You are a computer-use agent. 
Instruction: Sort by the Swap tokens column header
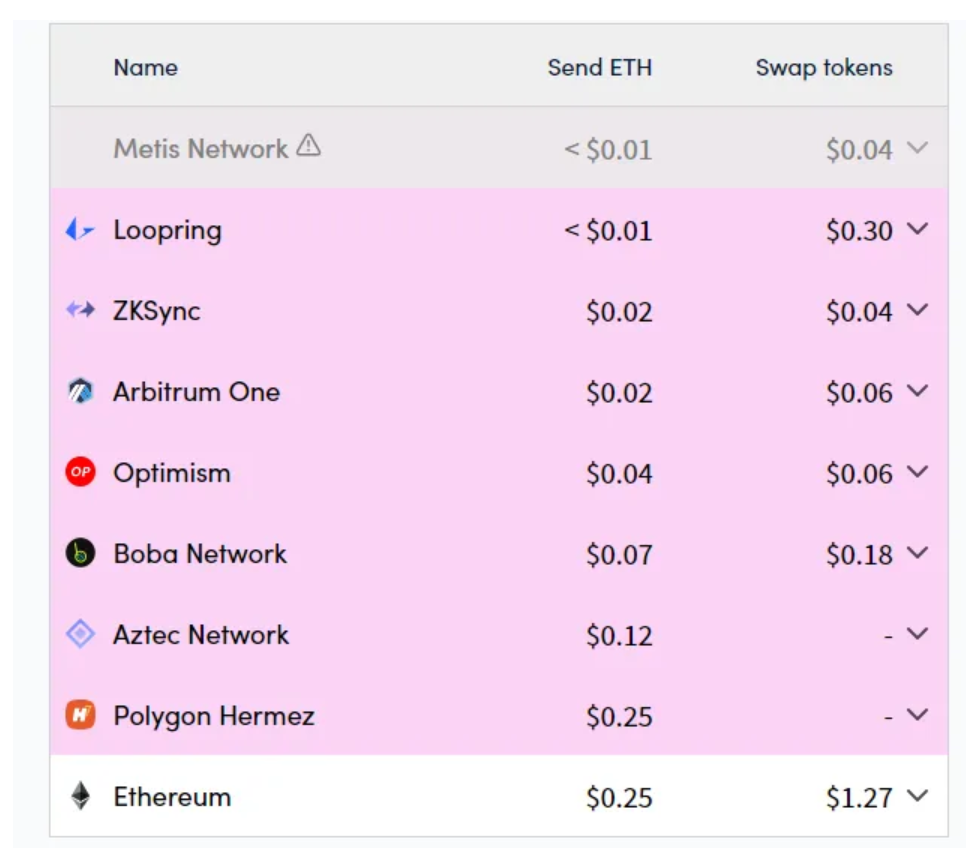point(823,68)
